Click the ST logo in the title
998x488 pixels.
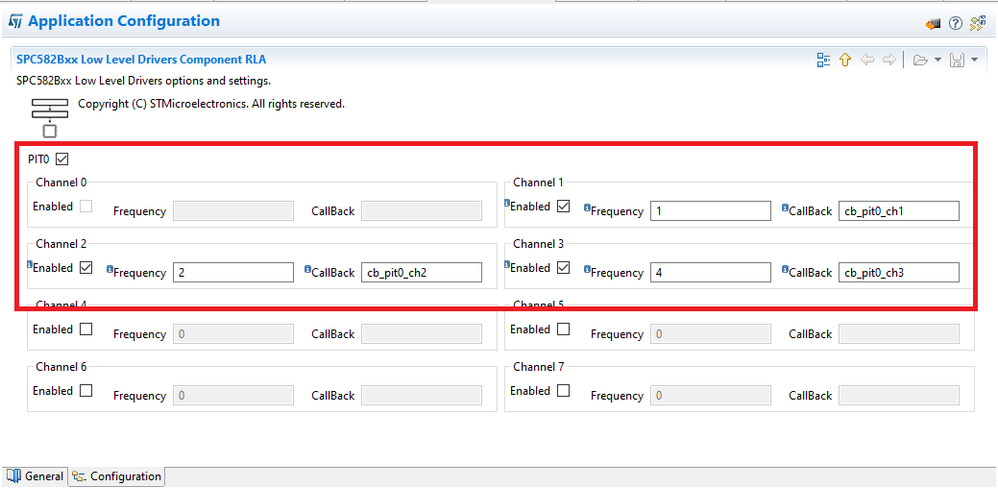click(x=15, y=22)
